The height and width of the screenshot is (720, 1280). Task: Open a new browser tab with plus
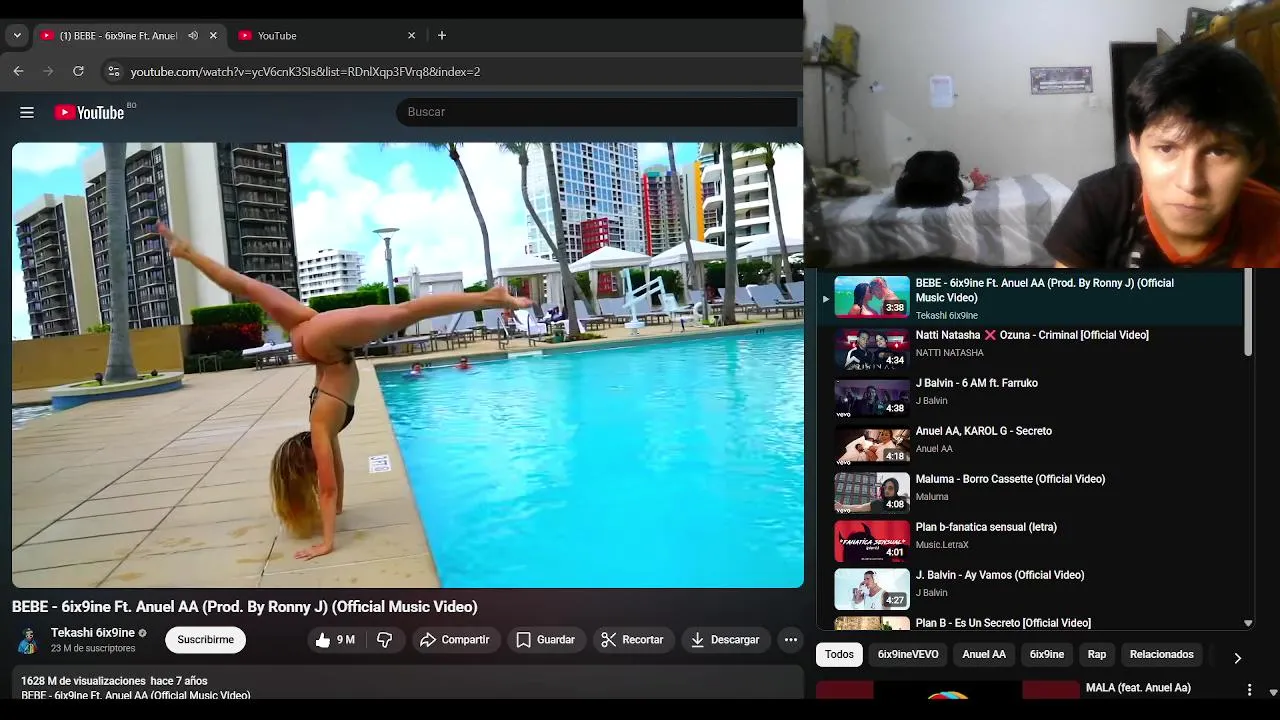(442, 35)
